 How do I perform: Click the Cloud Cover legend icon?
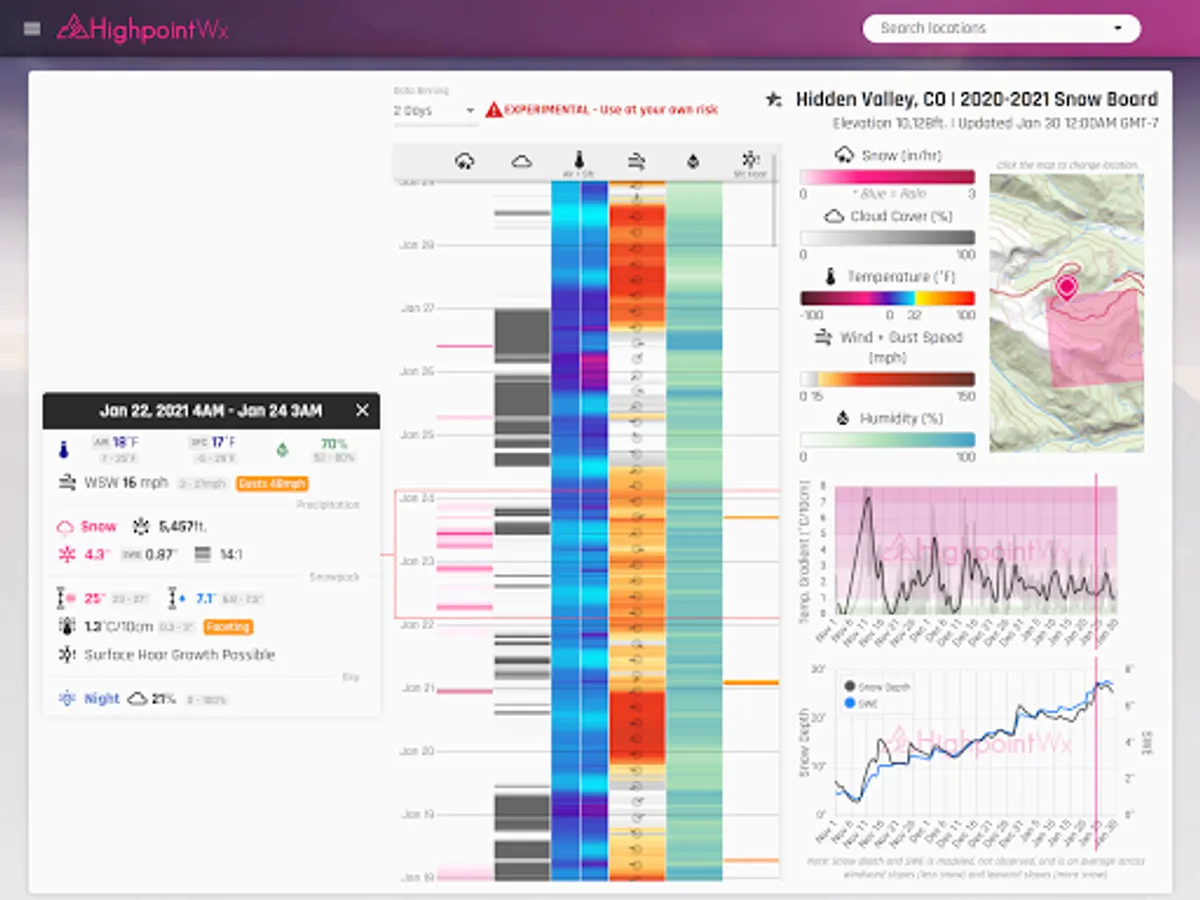point(834,216)
